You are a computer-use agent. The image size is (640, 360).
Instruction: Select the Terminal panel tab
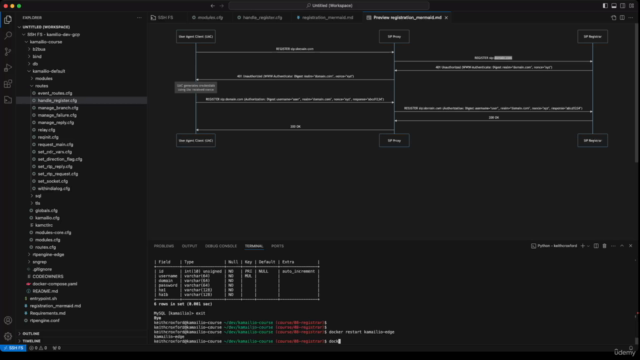[254, 246]
